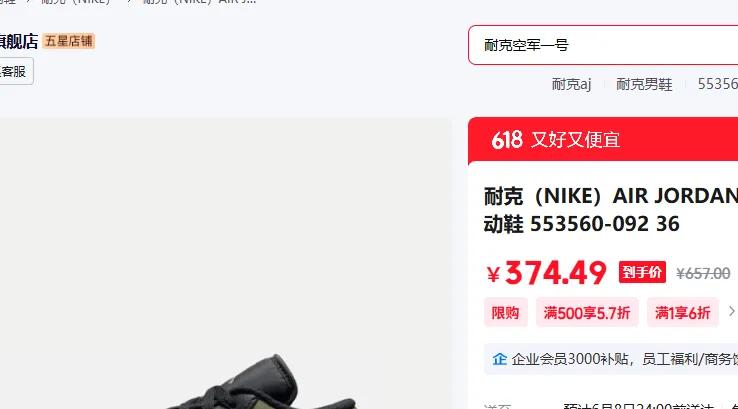738x409 pixels.
Task: Click the struck-through ¥657.00 original price
Action: (x=703, y=273)
